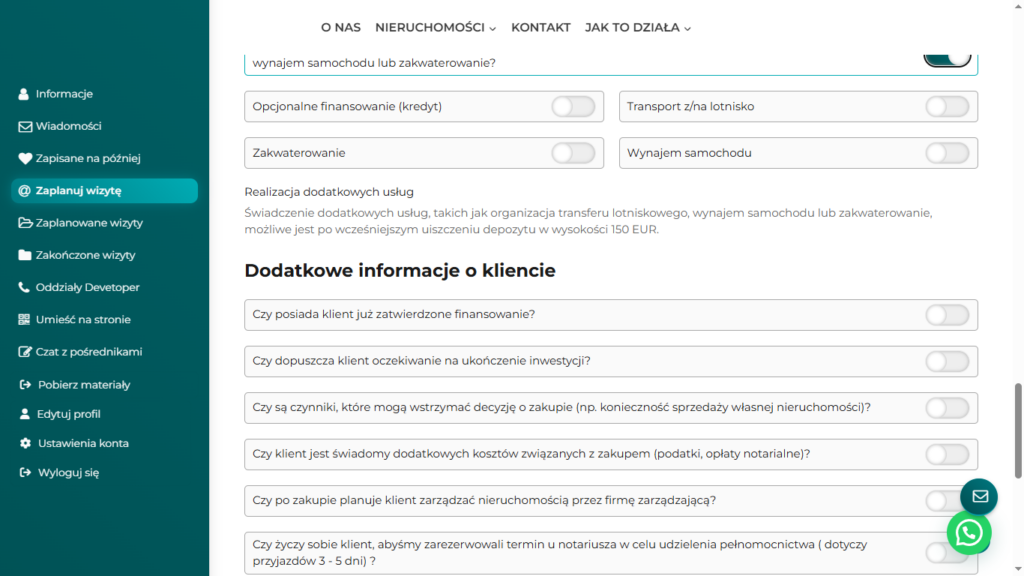Screen dimensions: 1024x576
Task: Toggle approved financing question switch
Action: pyautogui.click(x=947, y=315)
